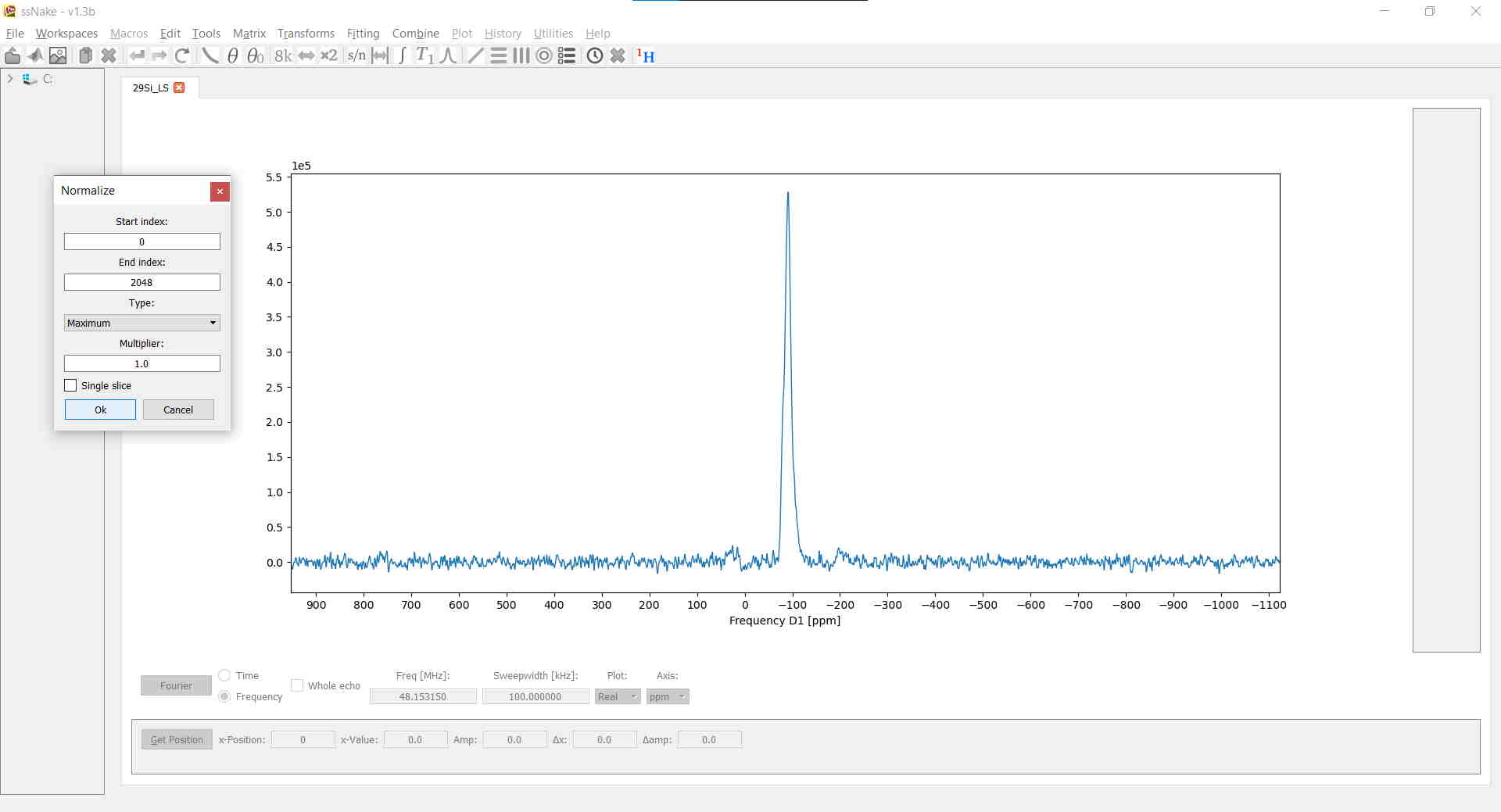Click the Sweepwidth [kHz] field

click(536, 696)
